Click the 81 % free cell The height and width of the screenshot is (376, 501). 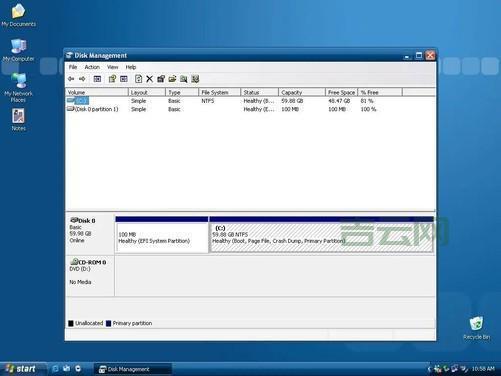pyautogui.click(x=367, y=101)
